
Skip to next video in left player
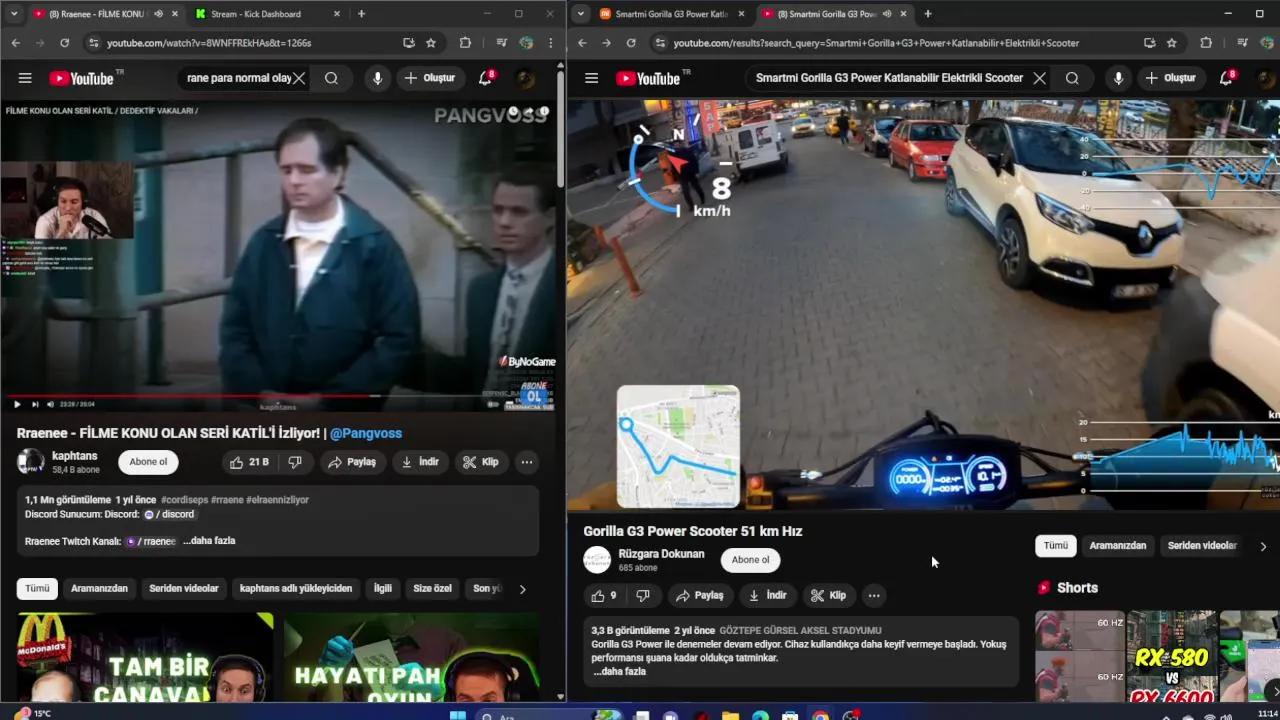35,404
